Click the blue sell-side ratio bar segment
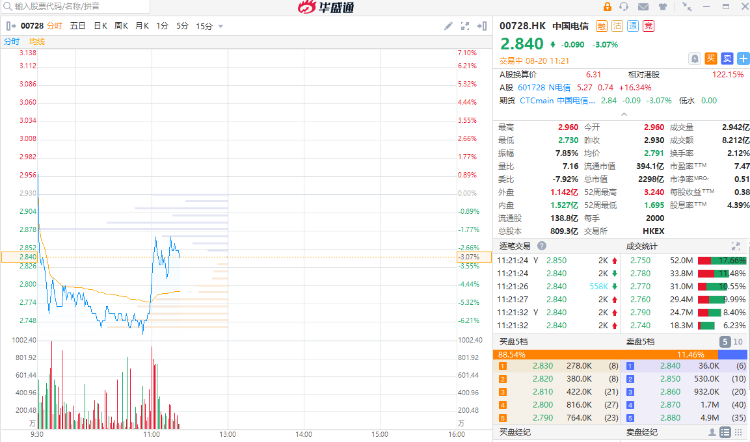This screenshot has width=750, height=442. click(x=732, y=354)
